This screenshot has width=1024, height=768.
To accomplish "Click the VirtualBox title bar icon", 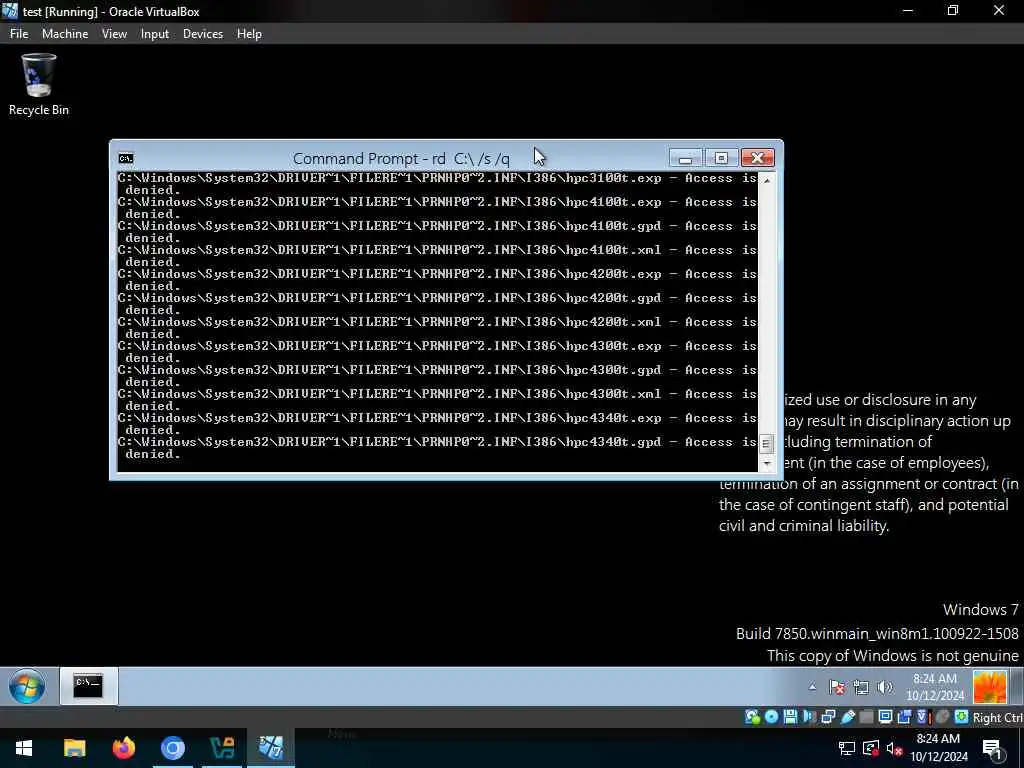I will pyautogui.click(x=10, y=11).
